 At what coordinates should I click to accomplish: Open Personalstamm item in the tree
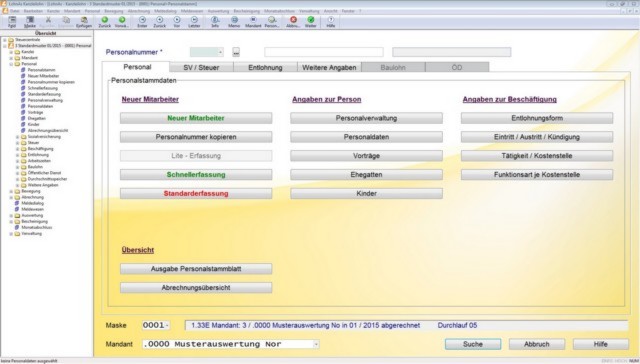[41, 70]
